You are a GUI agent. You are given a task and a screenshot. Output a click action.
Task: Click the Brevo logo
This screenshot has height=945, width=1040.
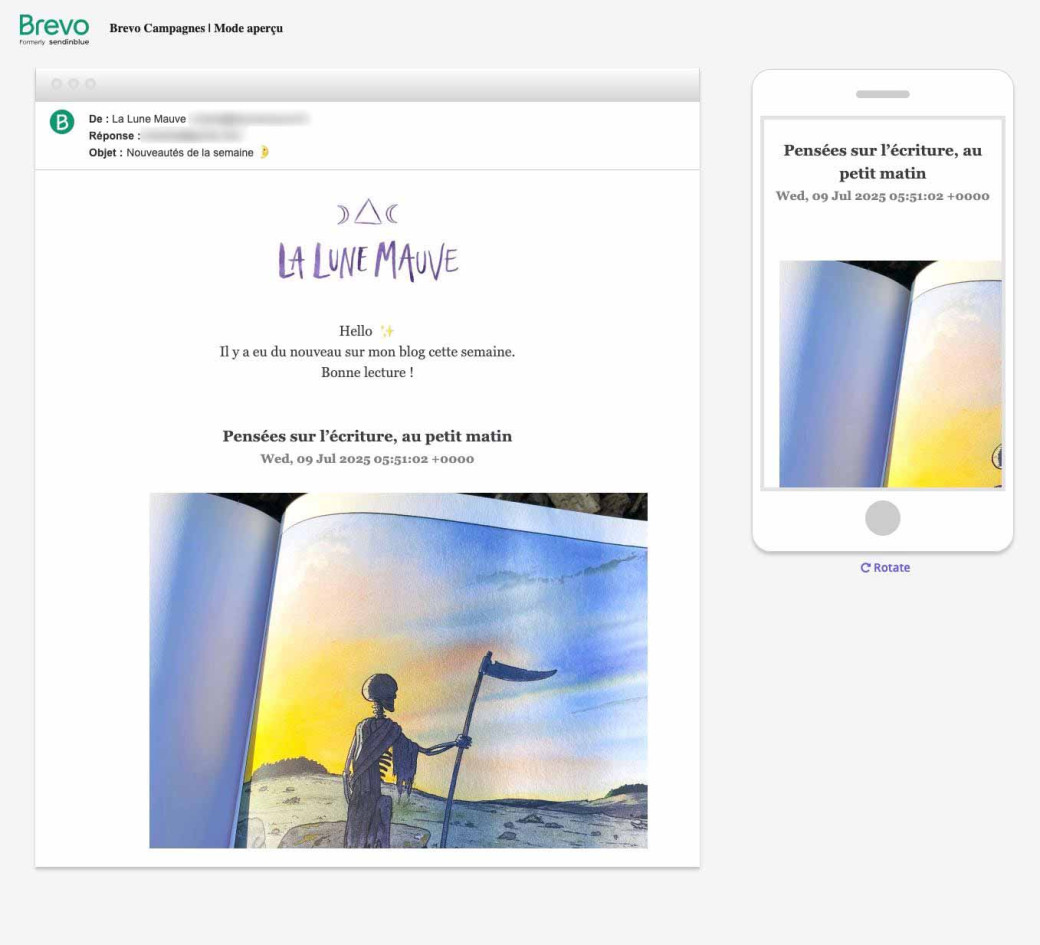click(54, 29)
